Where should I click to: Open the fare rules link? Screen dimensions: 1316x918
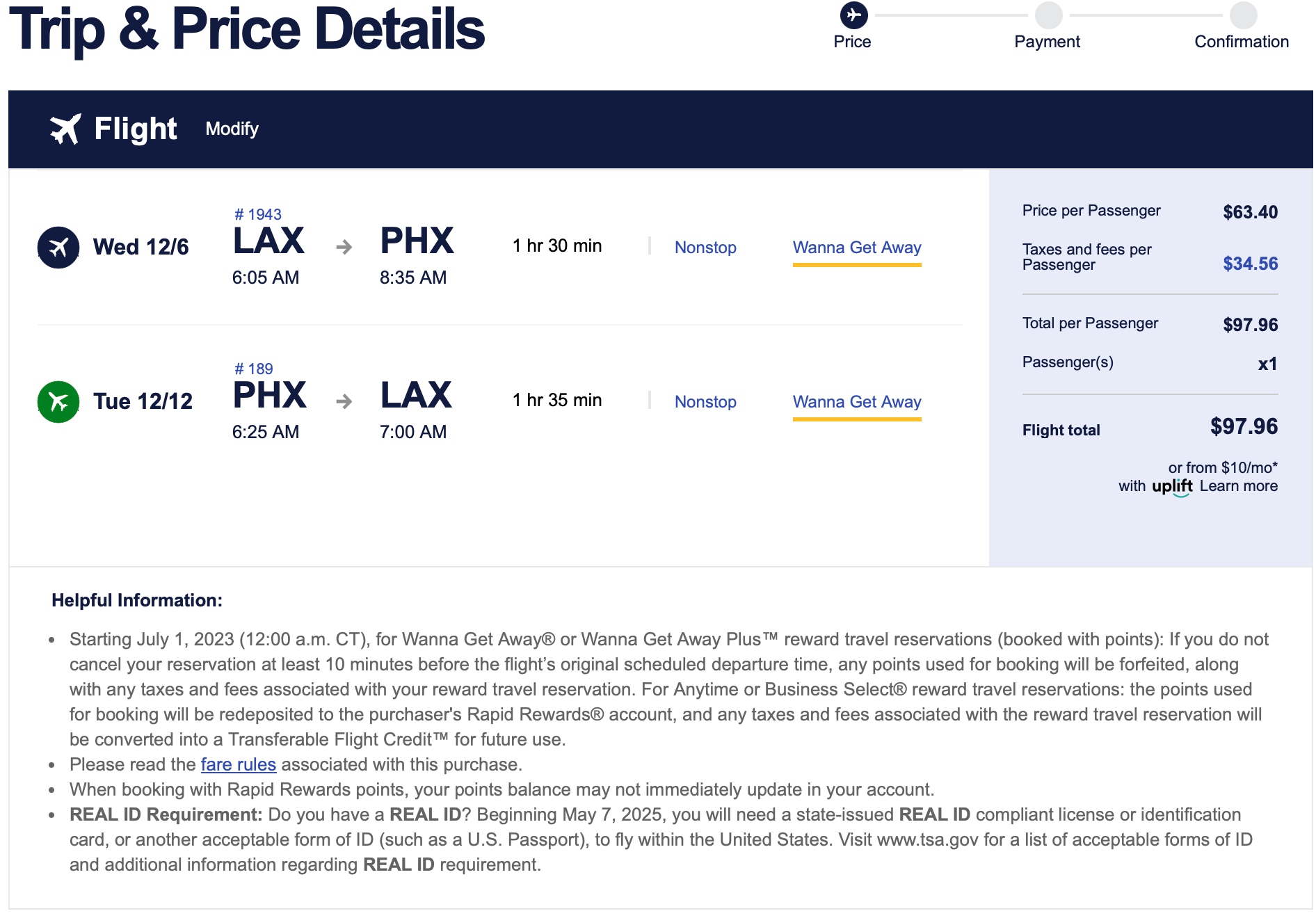[238, 764]
